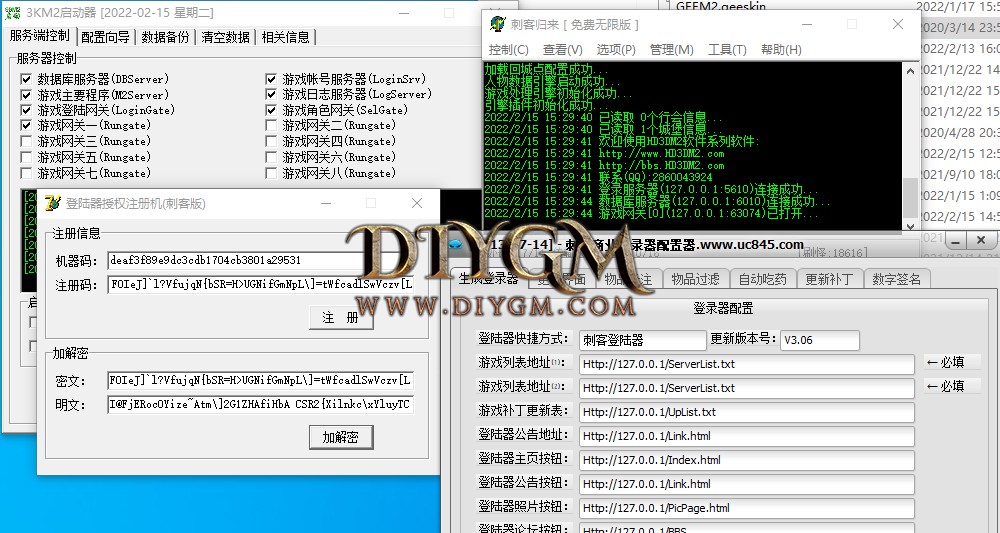Click 游戏补丁更新表 UpList.txt field
The height and width of the screenshot is (533, 1000).
pos(747,412)
